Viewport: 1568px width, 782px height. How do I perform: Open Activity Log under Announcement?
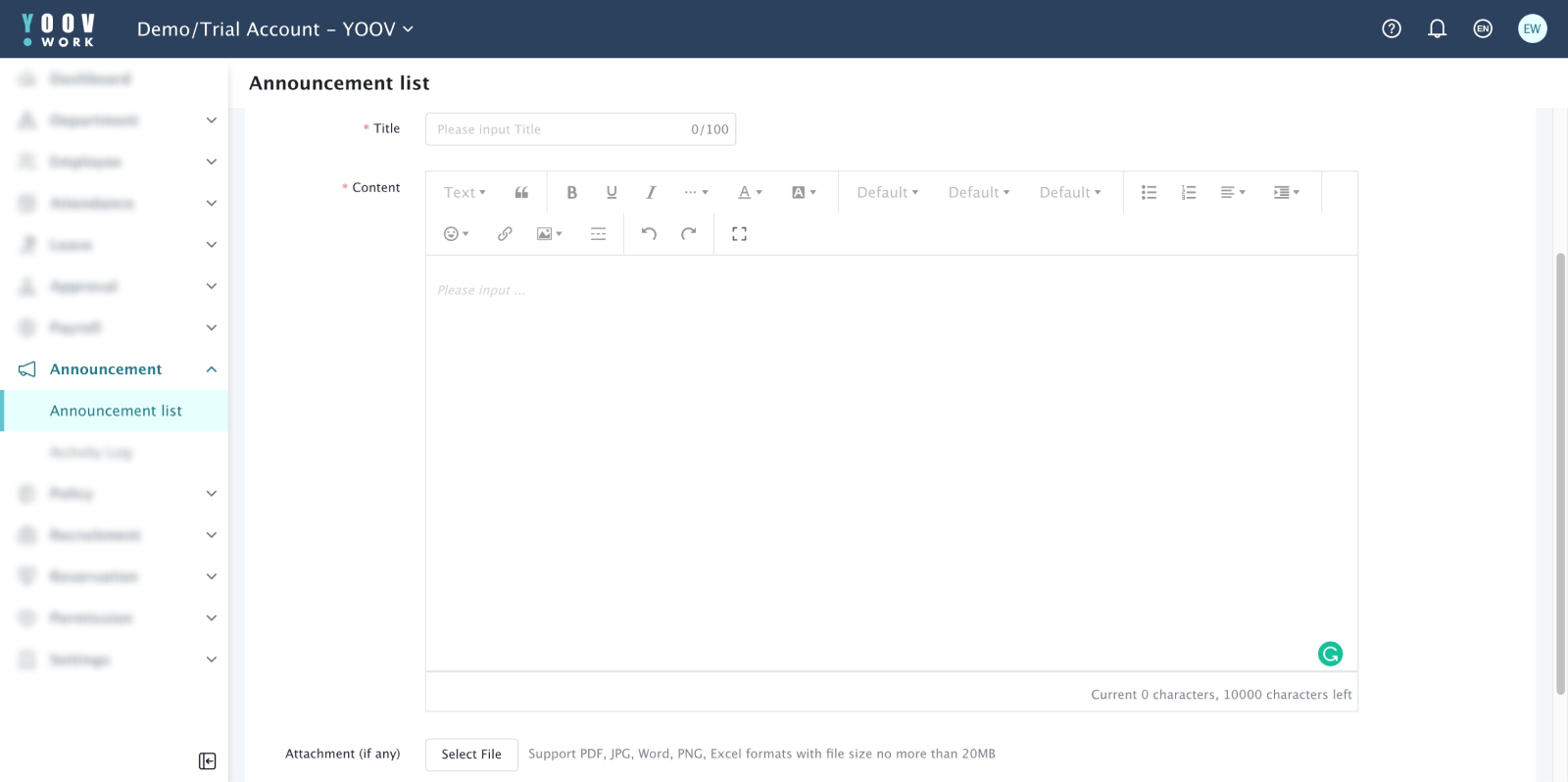click(x=90, y=453)
